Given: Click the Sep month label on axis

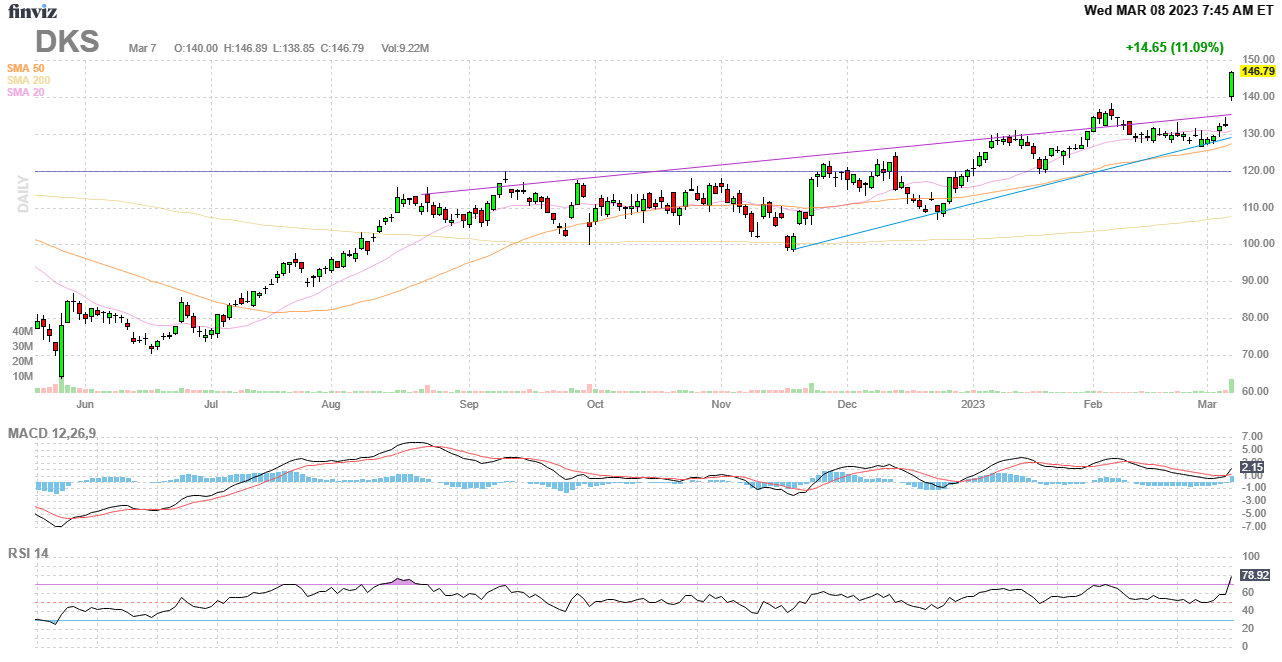Looking at the screenshot, I should [x=468, y=405].
